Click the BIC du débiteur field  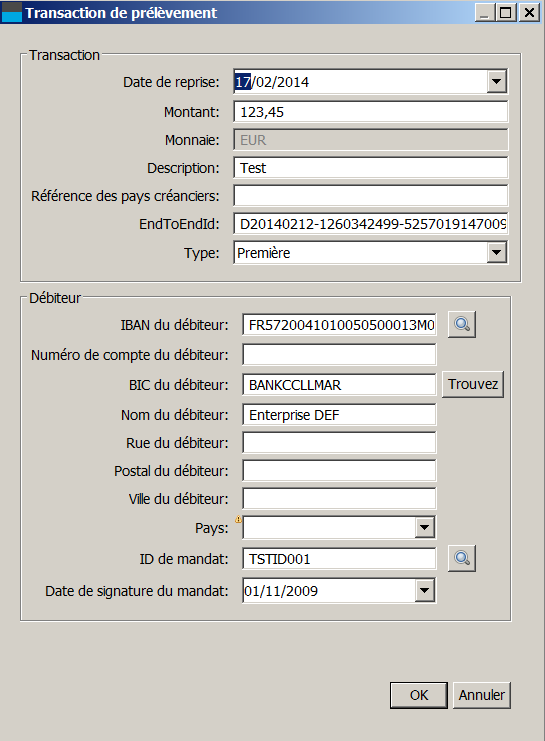coord(339,385)
